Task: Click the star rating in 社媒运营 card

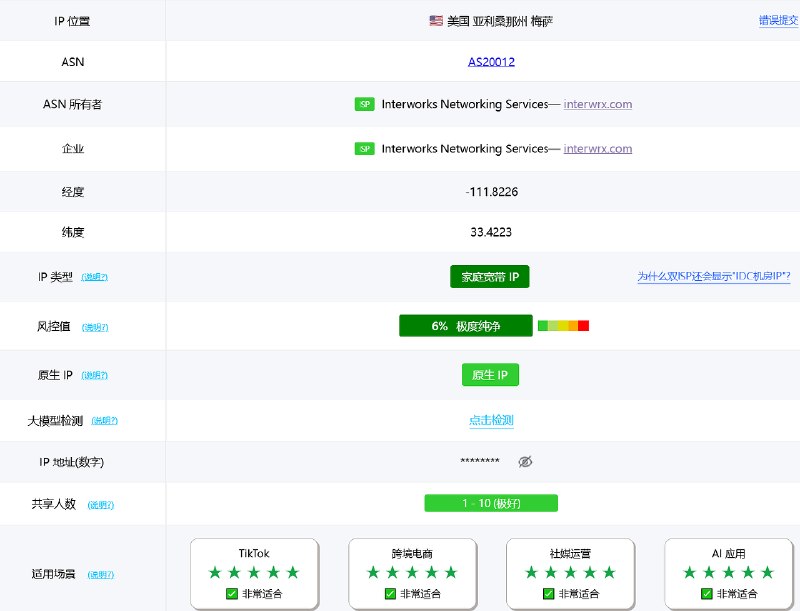Action: pos(570,572)
